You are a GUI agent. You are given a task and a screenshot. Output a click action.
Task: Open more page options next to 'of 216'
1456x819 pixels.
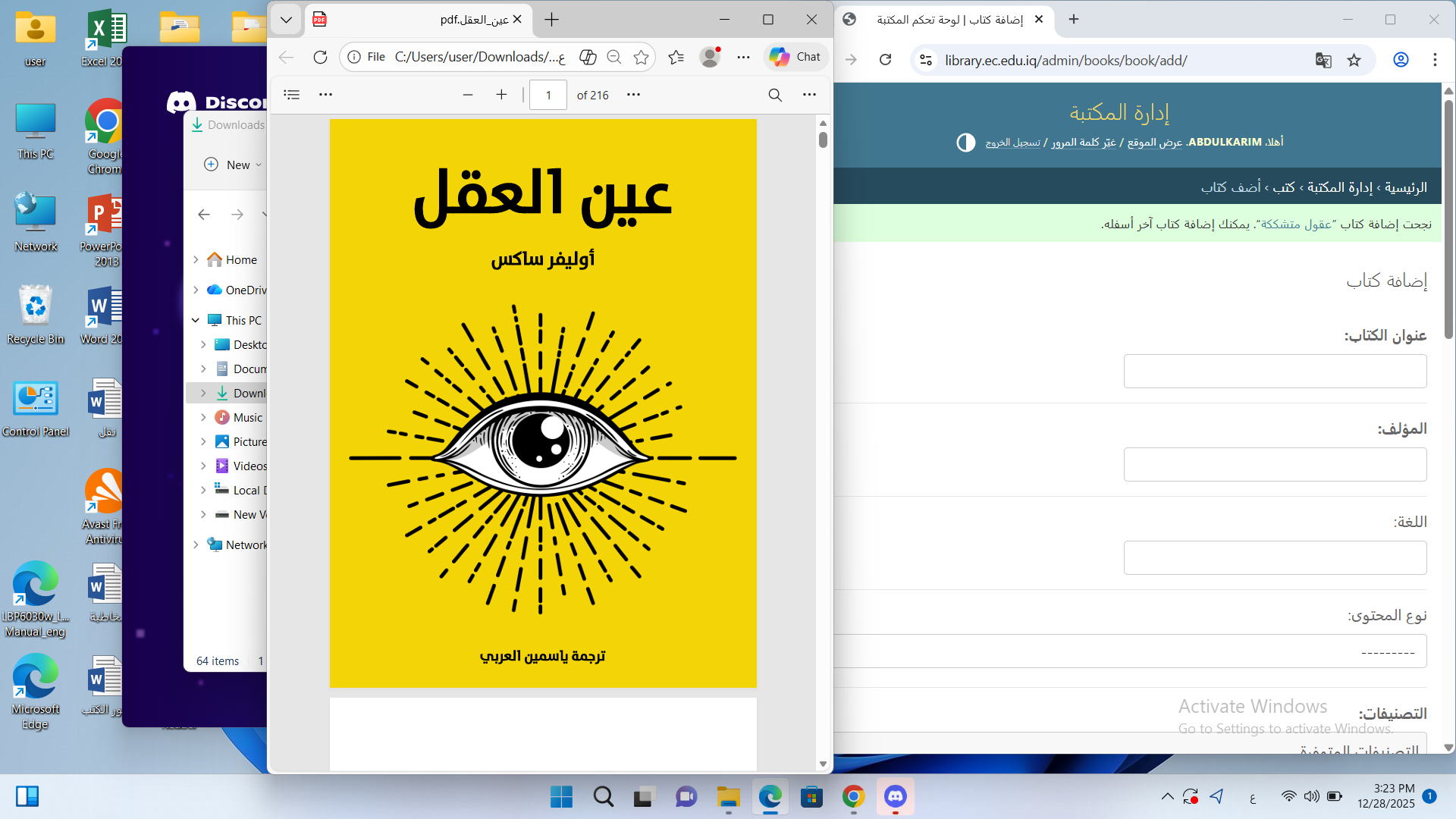[634, 95]
